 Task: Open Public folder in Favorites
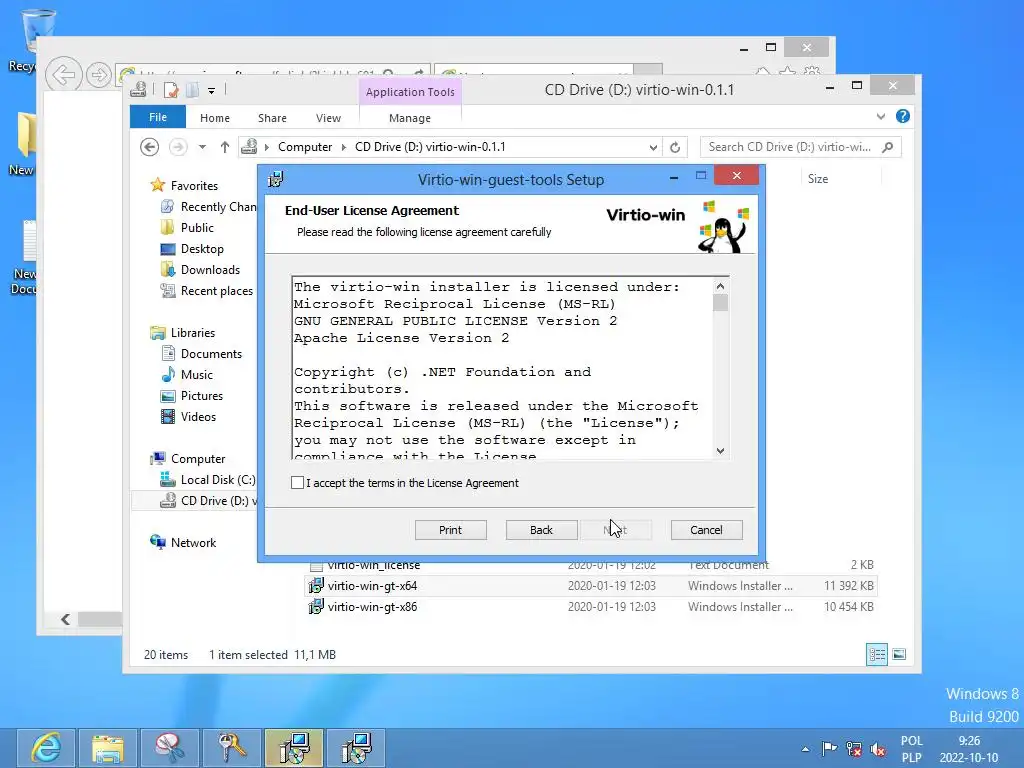pyautogui.click(x=197, y=227)
